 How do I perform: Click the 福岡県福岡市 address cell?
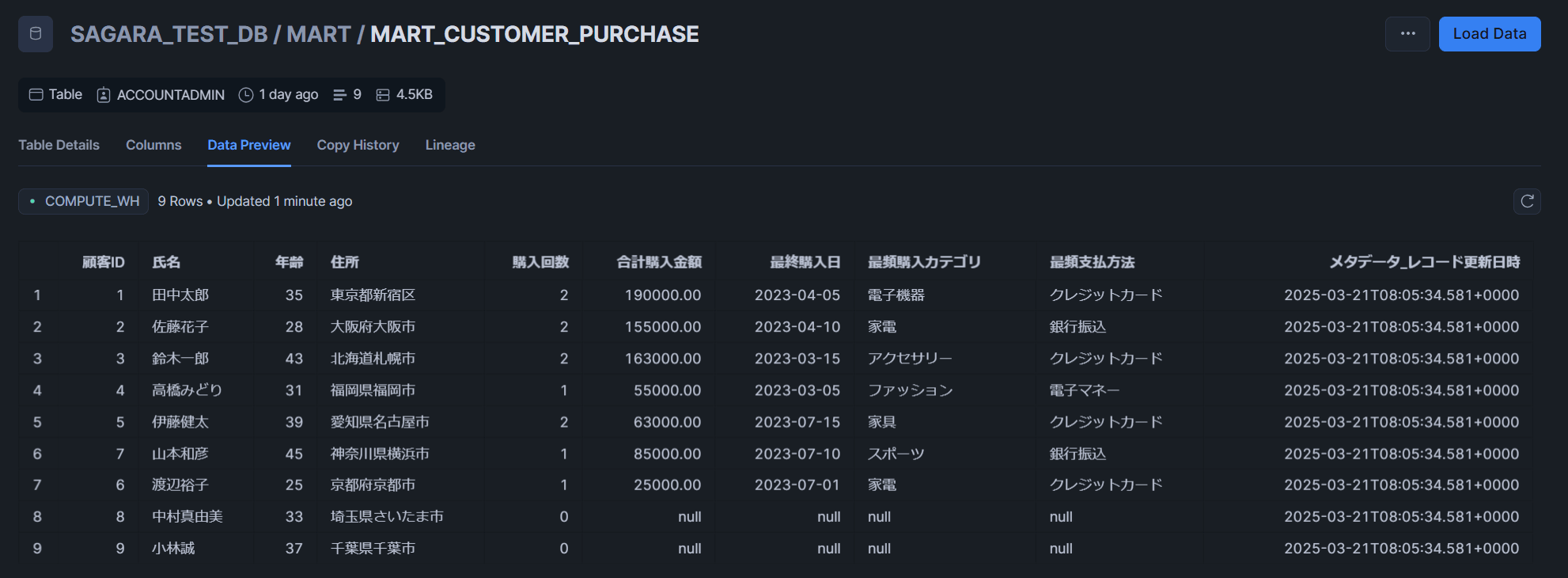click(373, 390)
